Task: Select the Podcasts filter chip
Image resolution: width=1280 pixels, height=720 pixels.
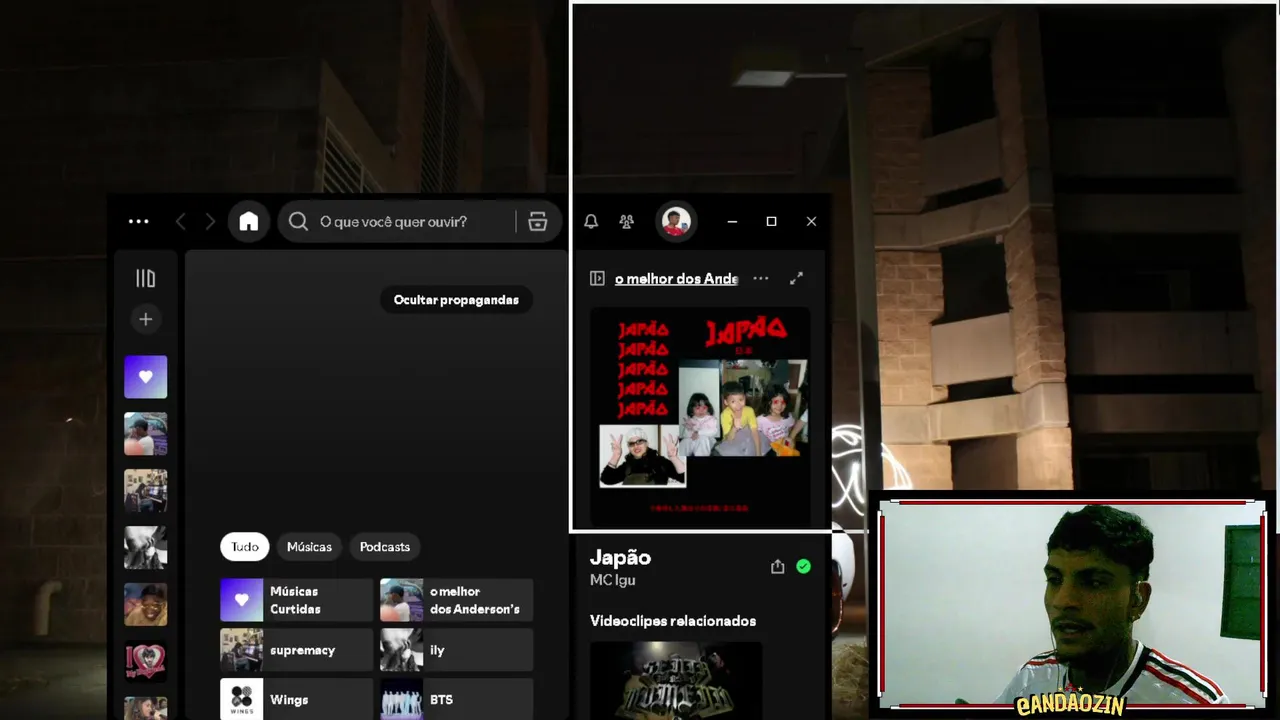Action: [385, 547]
